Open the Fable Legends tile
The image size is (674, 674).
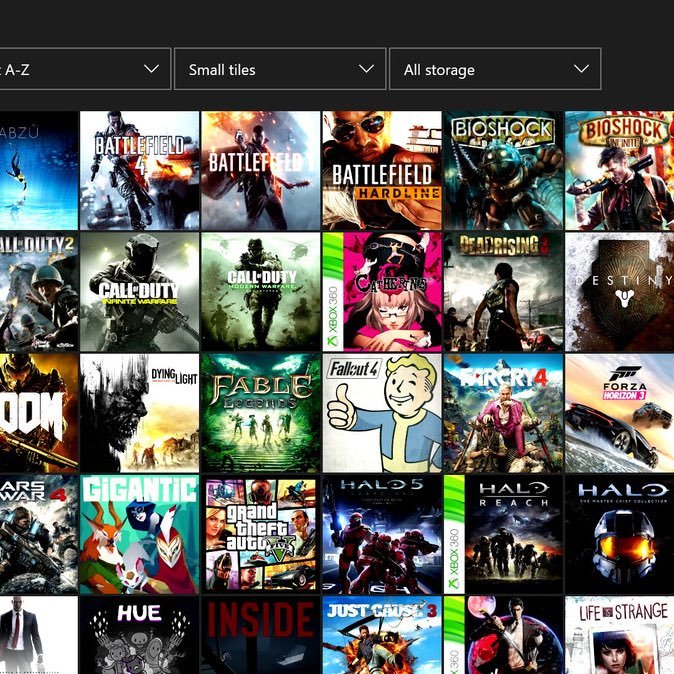(x=260, y=413)
